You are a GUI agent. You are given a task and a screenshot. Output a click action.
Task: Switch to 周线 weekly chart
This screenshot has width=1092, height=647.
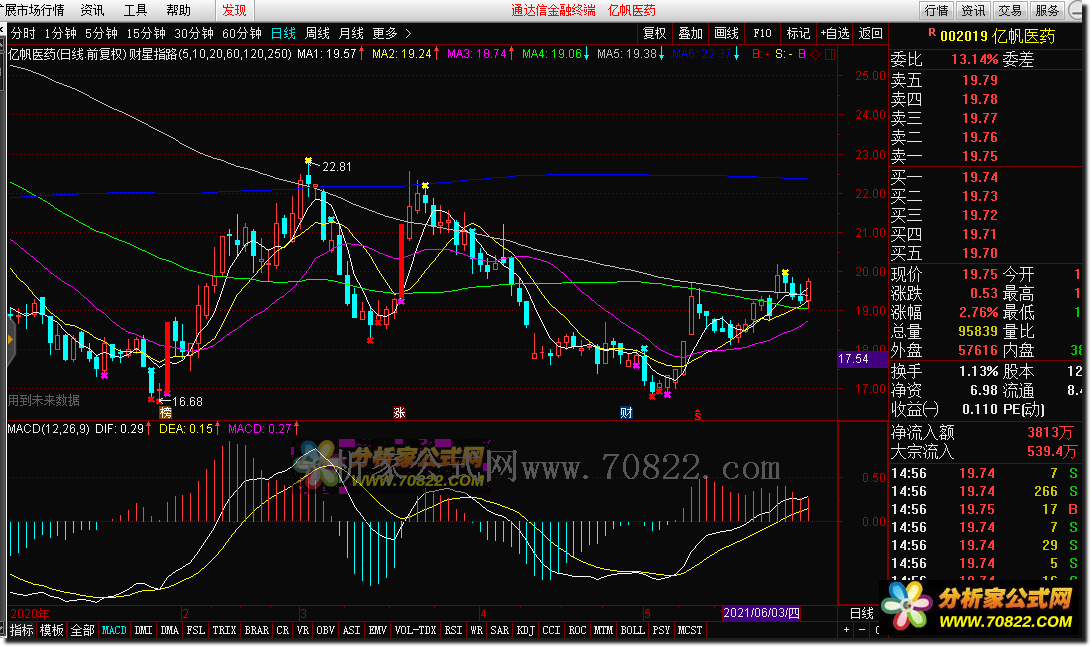point(318,33)
